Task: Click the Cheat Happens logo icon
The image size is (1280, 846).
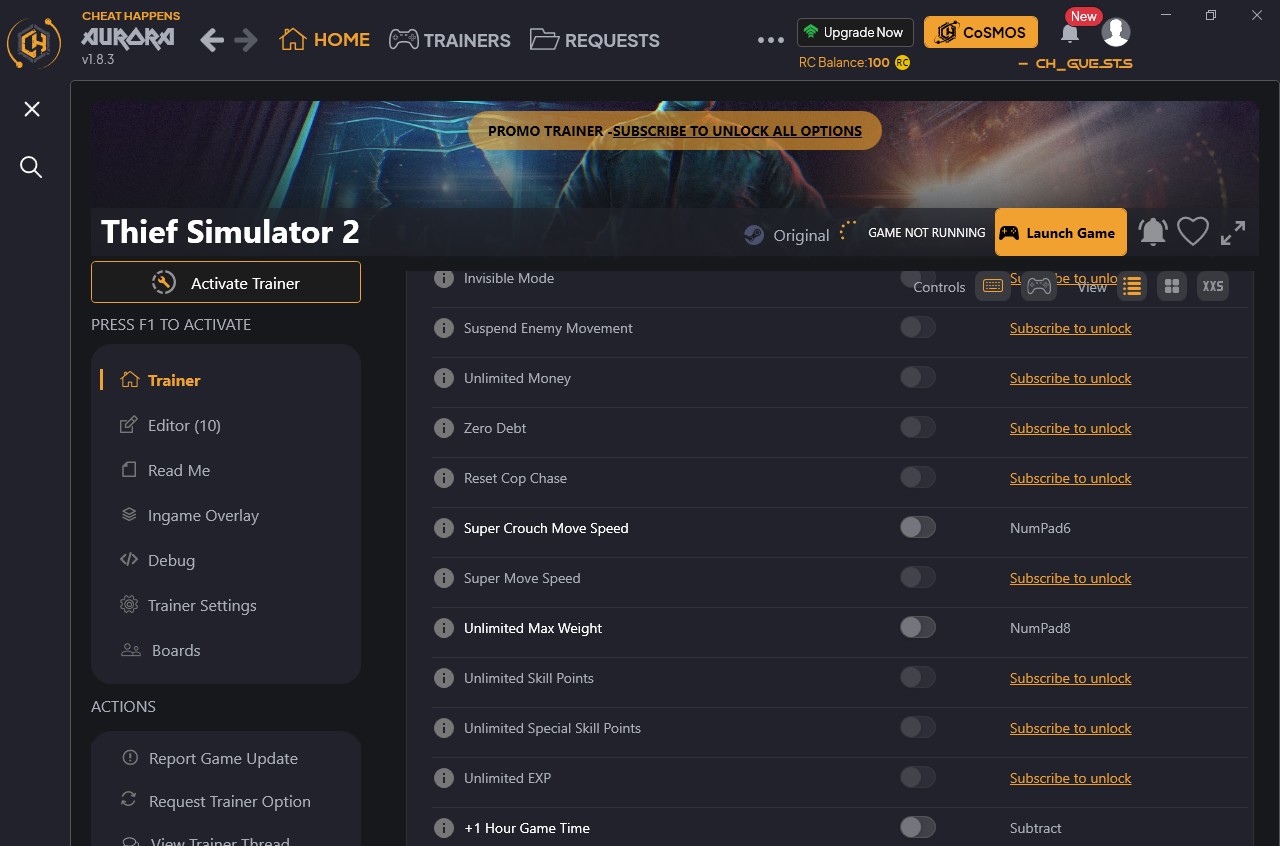Action: tap(35, 42)
